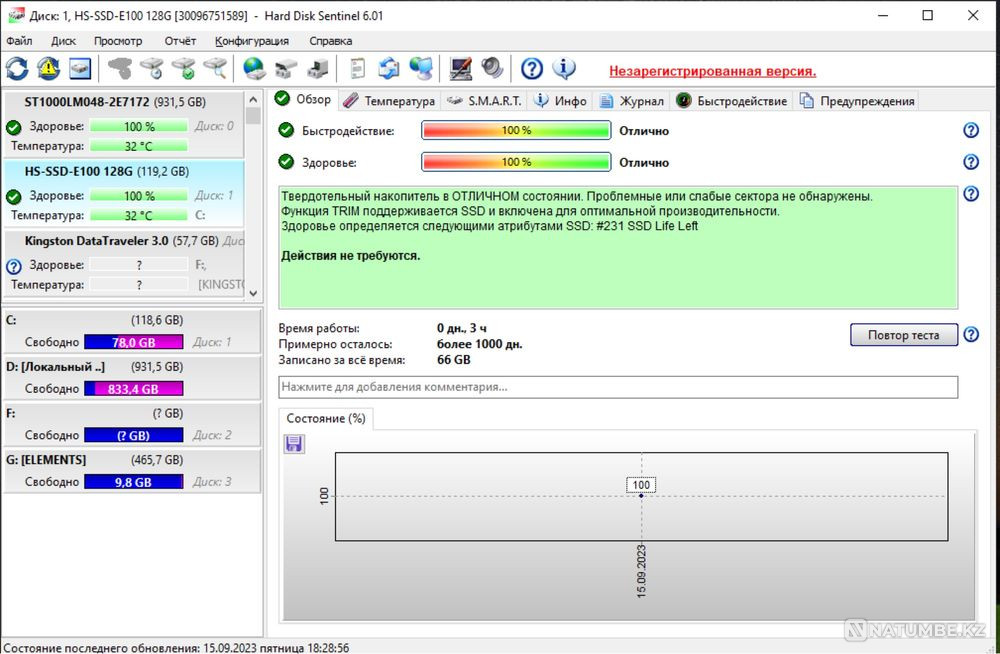Save the Состояние graph with floppy icon
This screenshot has width=1000, height=654.
tap(294, 443)
